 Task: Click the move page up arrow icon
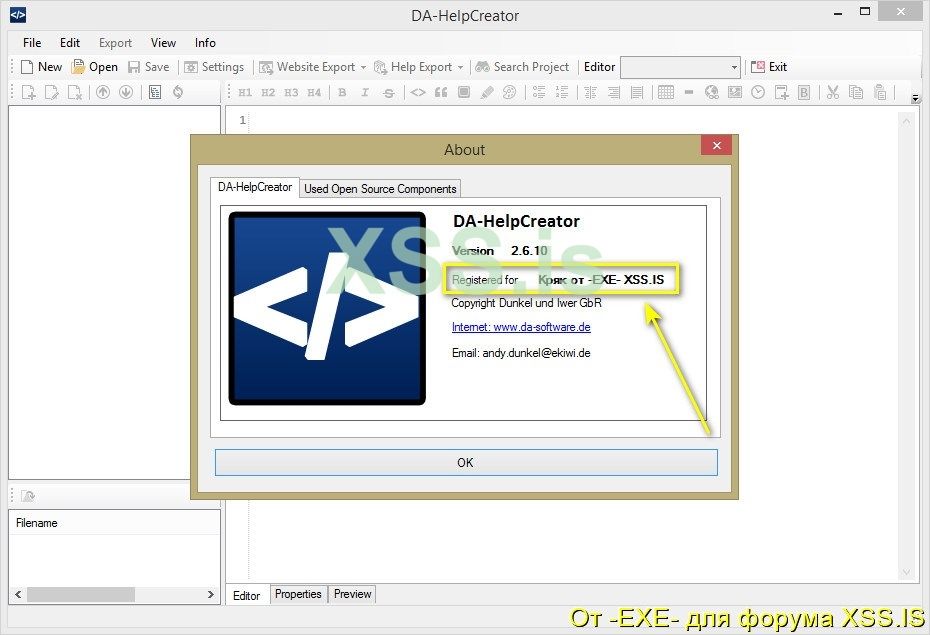[x=103, y=92]
